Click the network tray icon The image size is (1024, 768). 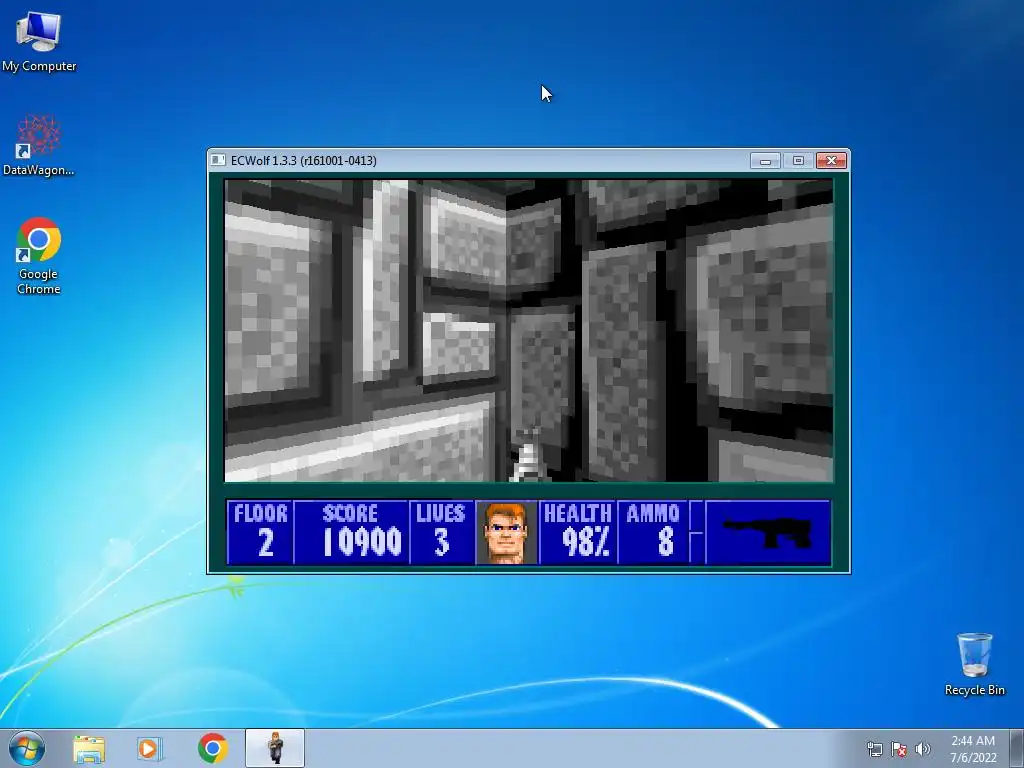(x=874, y=749)
